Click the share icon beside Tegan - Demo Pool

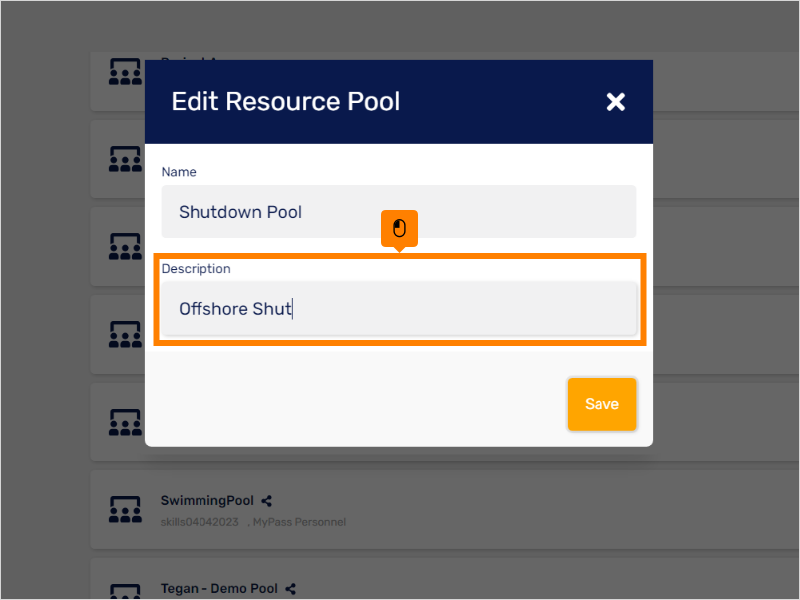click(x=290, y=589)
